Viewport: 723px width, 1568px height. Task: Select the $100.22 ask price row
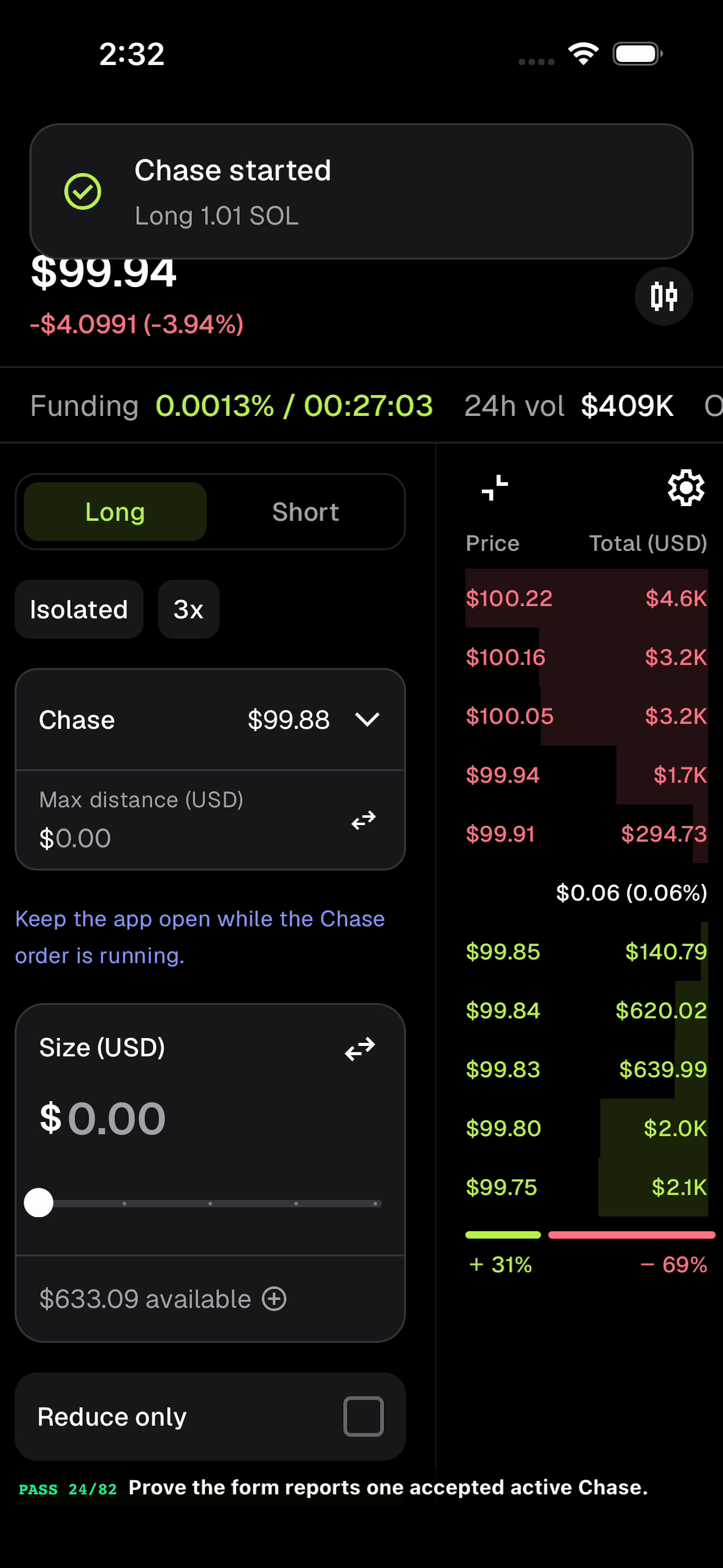click(x=586, y=598)
